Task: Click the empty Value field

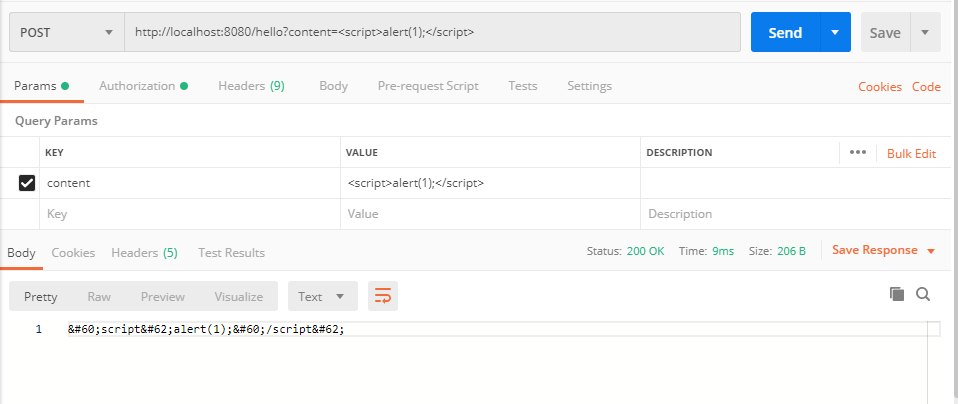Action: (x=491, y=214)
